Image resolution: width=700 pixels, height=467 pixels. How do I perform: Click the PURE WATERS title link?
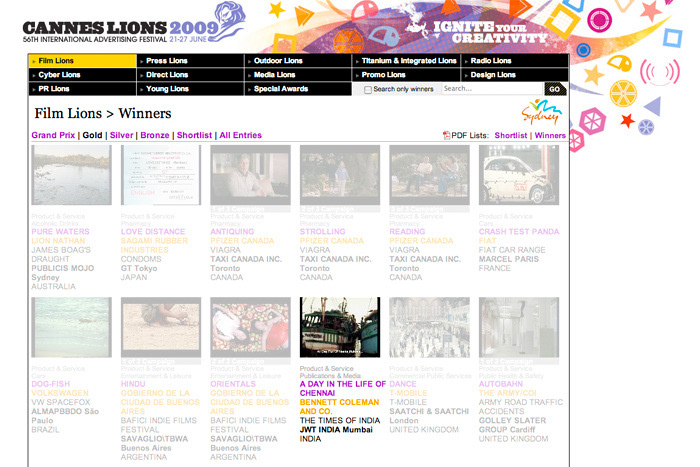tap(60, 232)
